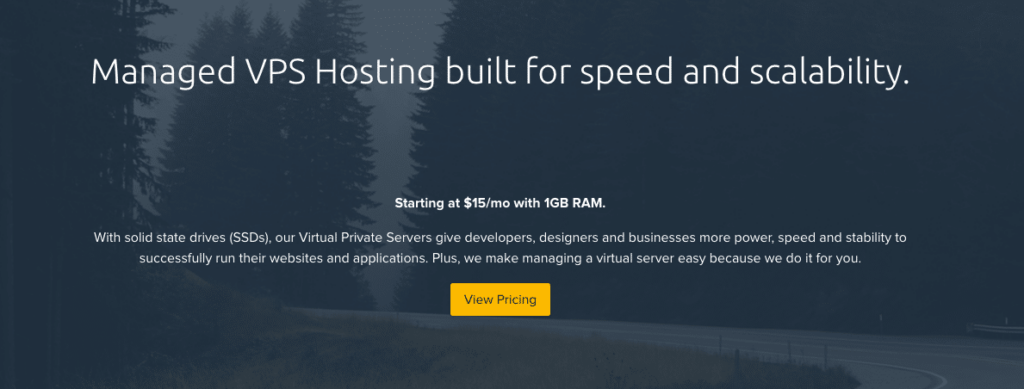This screenshot has height=389, width=1024.
Task: Click the yellow View Pricing button
Action: tap(500, 300)
